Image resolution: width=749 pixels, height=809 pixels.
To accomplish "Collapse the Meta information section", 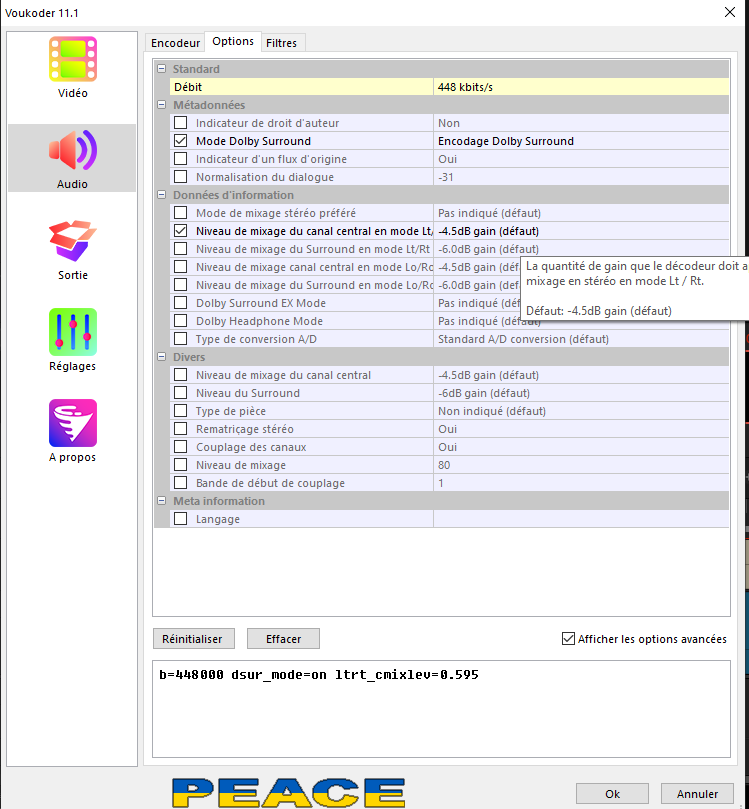I will coord(161,501).
